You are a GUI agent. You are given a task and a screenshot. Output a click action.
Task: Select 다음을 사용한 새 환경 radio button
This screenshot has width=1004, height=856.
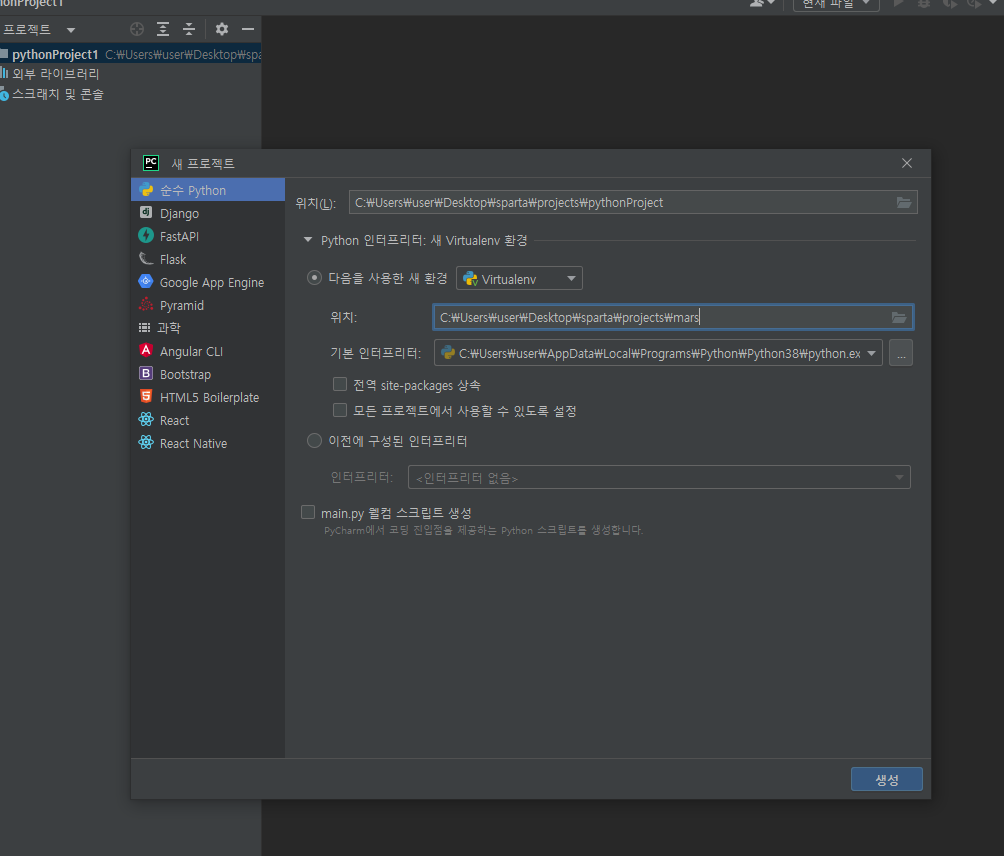click(314, 278)
